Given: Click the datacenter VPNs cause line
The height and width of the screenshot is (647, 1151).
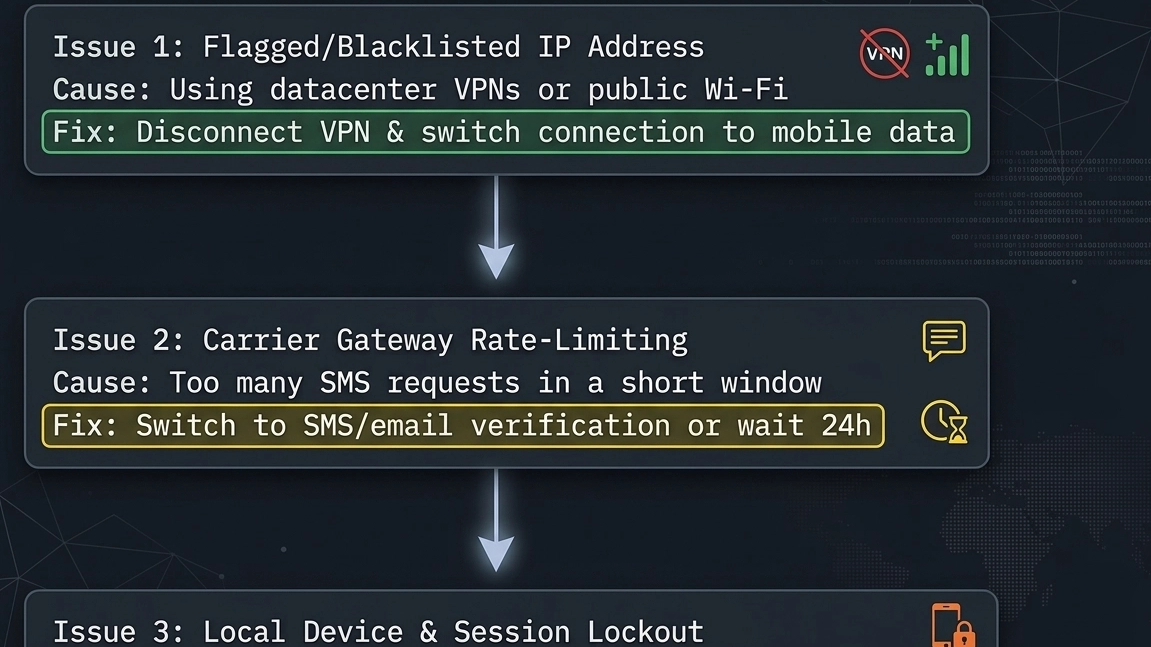Looking at the screenshot, I should [420, 90].
